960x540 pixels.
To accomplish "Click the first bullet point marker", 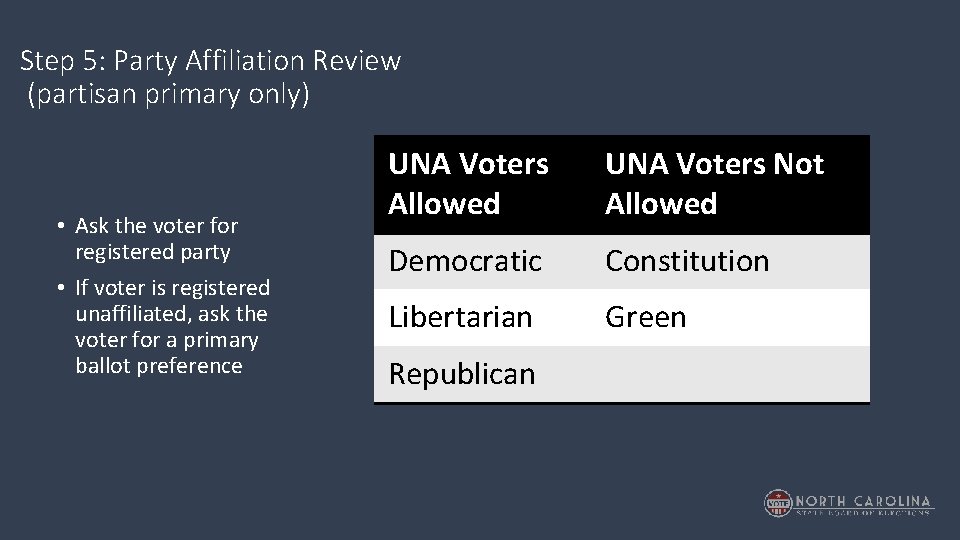I will click(x=62, y=227).
